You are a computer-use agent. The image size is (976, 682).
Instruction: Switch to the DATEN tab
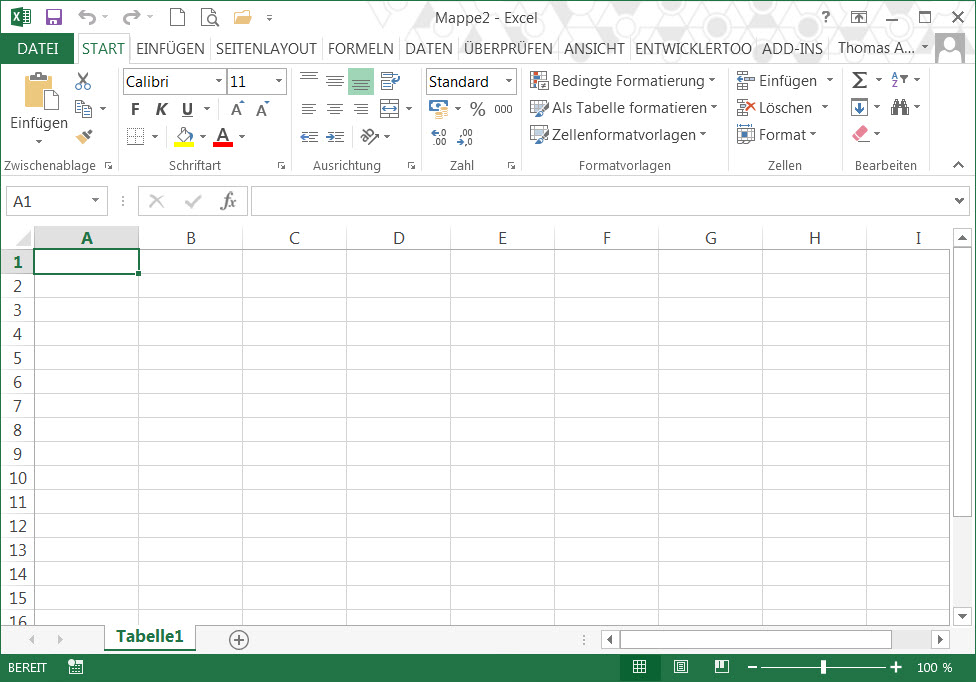(x=429, y=49)
